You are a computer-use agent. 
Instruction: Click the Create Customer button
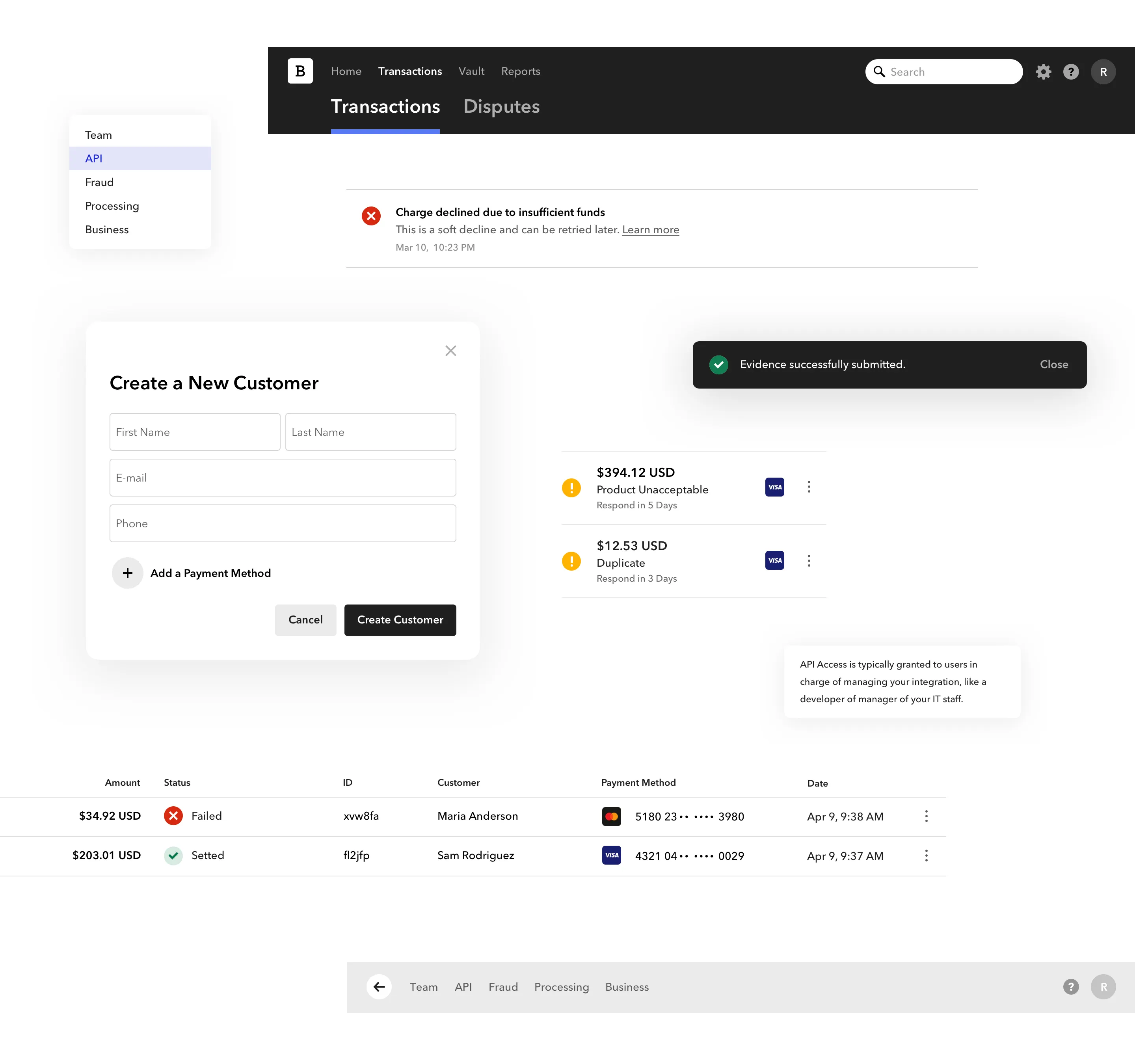(400, 620)
